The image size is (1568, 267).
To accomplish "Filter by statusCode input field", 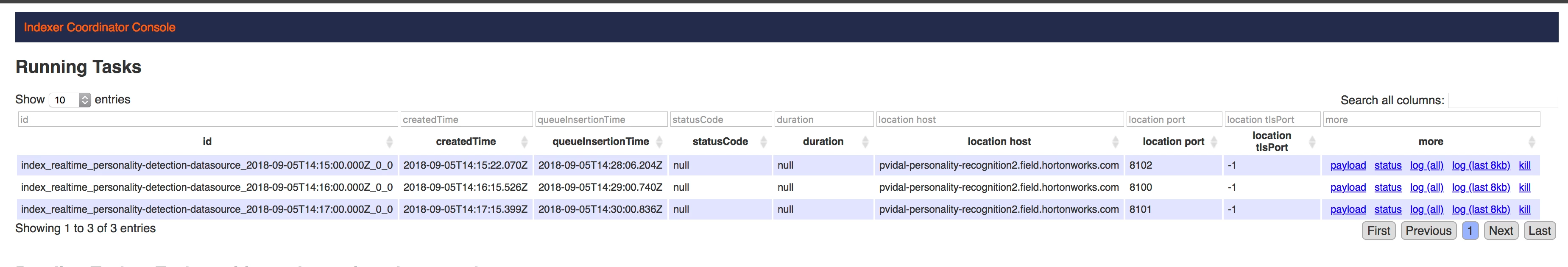I will click(x=721, y=119).
